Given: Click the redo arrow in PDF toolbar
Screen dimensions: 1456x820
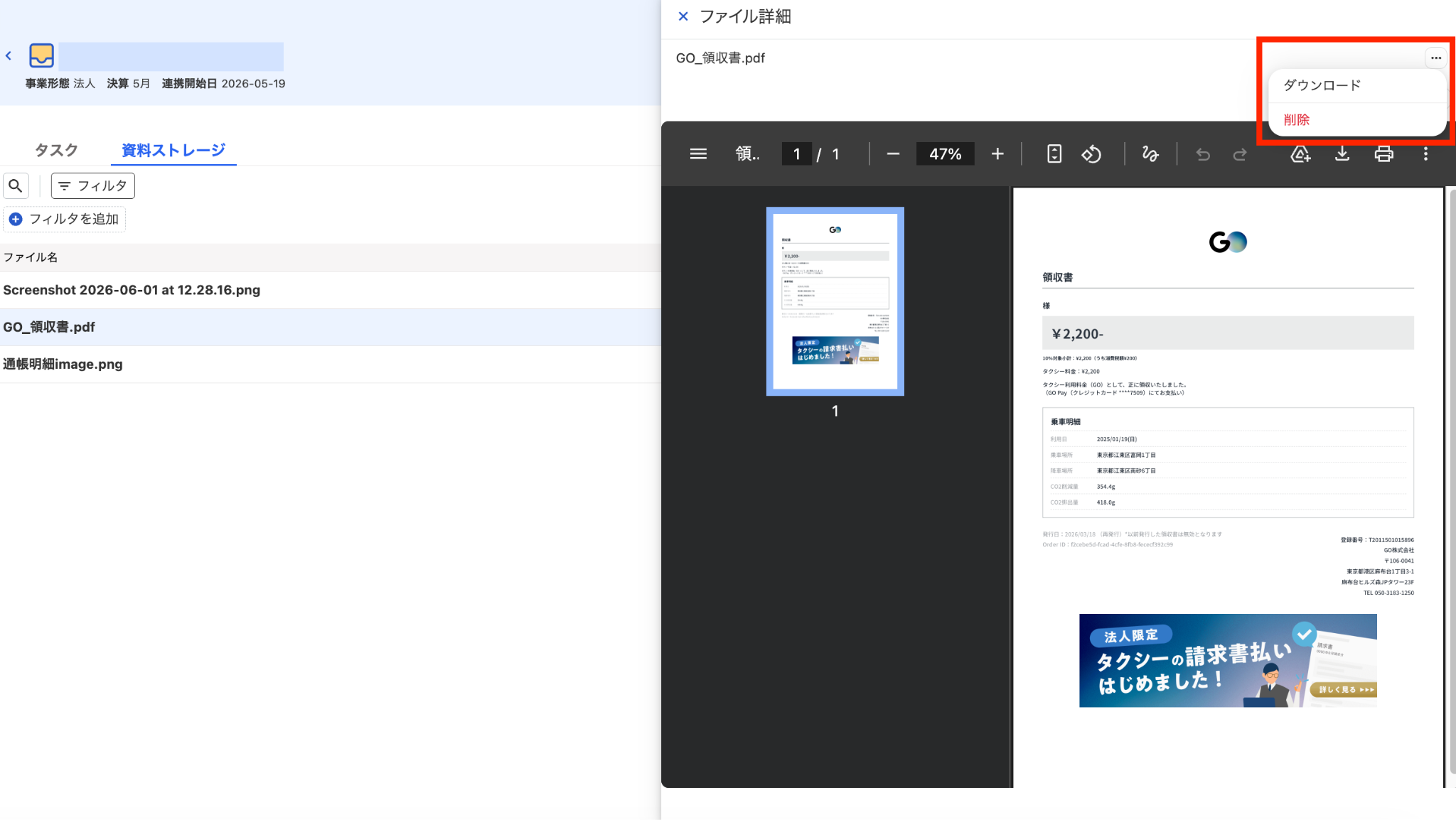Looking at the screenshot, I should pos(1240,154).
